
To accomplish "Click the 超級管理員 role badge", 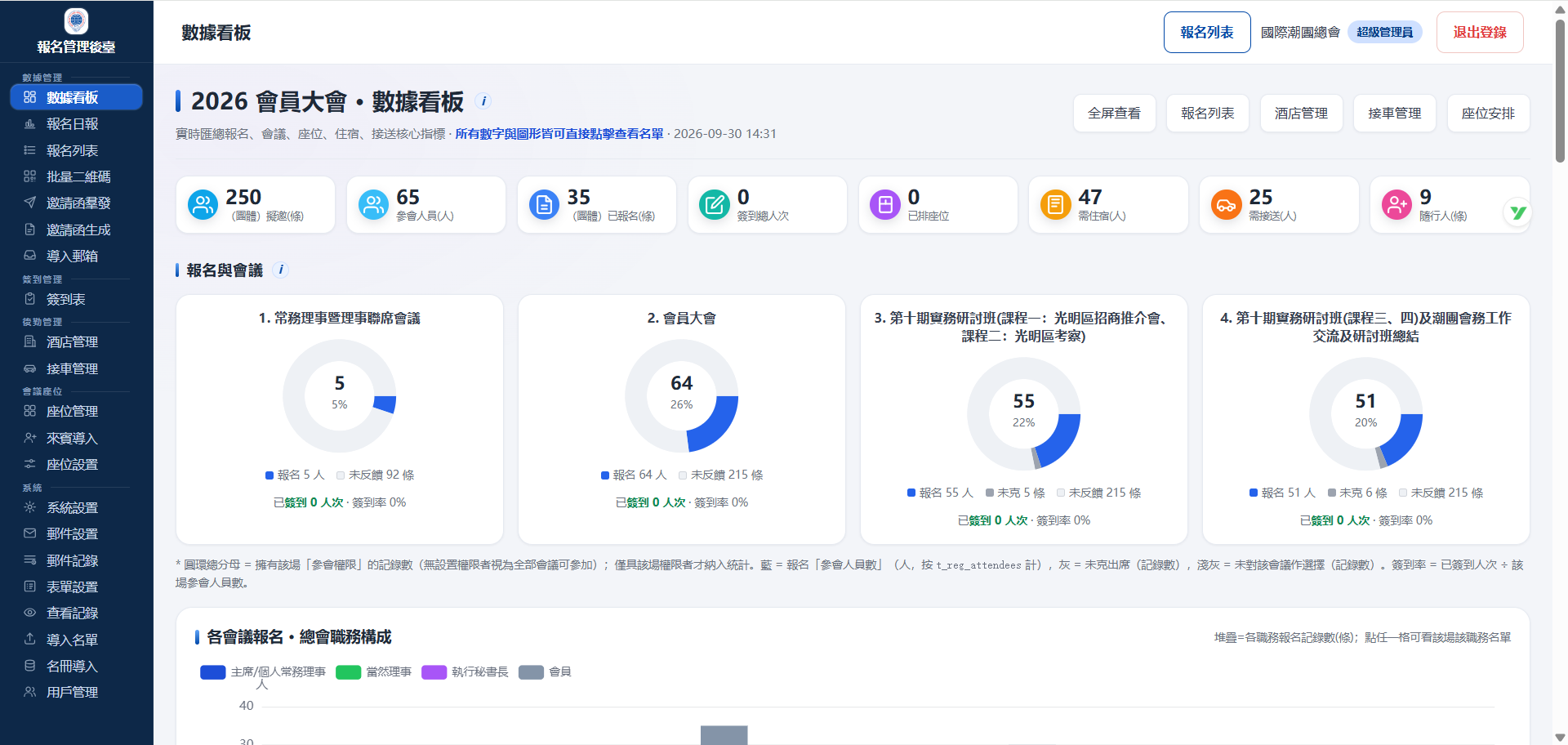I will tap(1385, 33).
